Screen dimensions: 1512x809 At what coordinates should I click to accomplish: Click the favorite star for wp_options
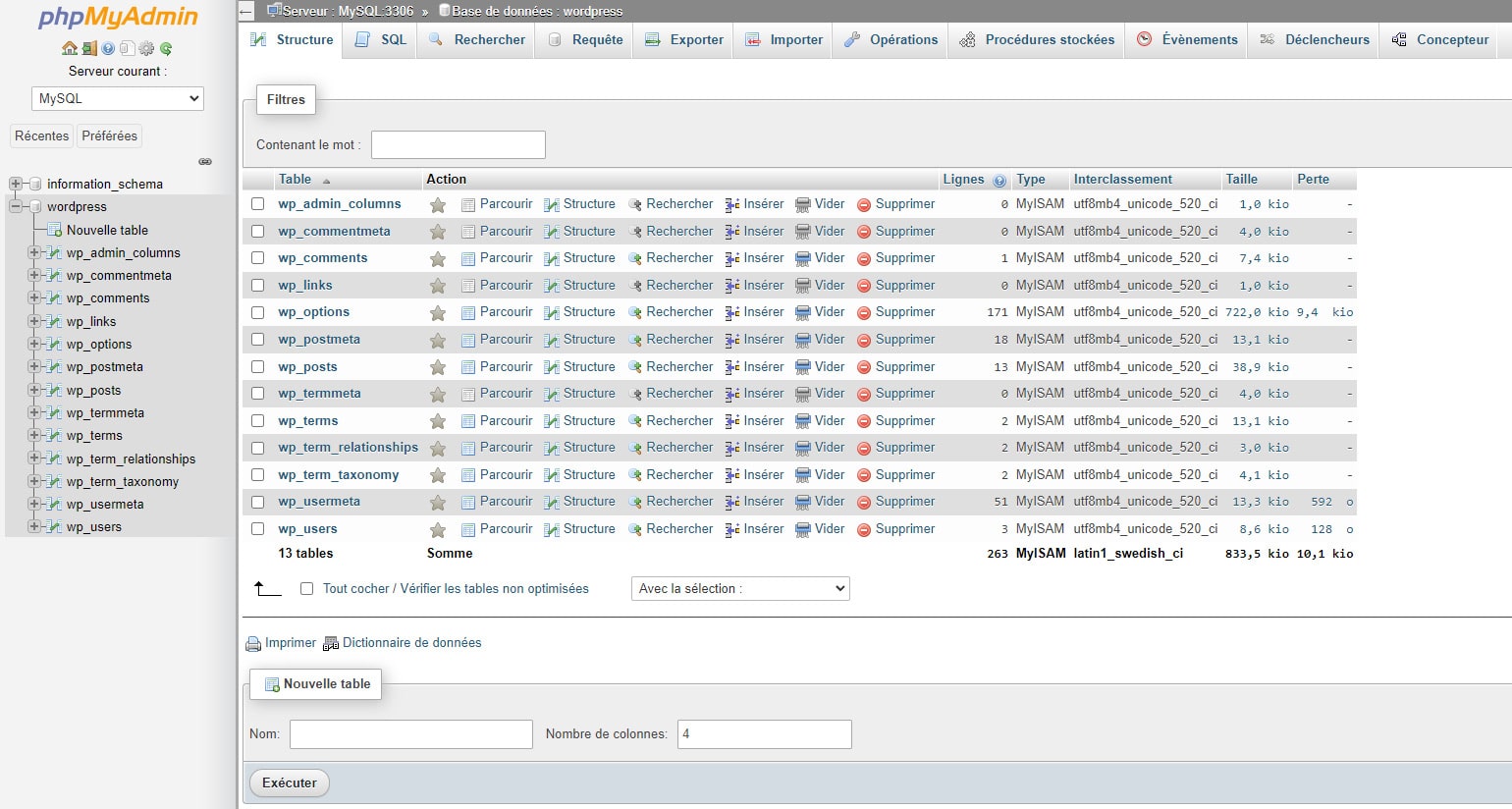click(x=438, y=313)
